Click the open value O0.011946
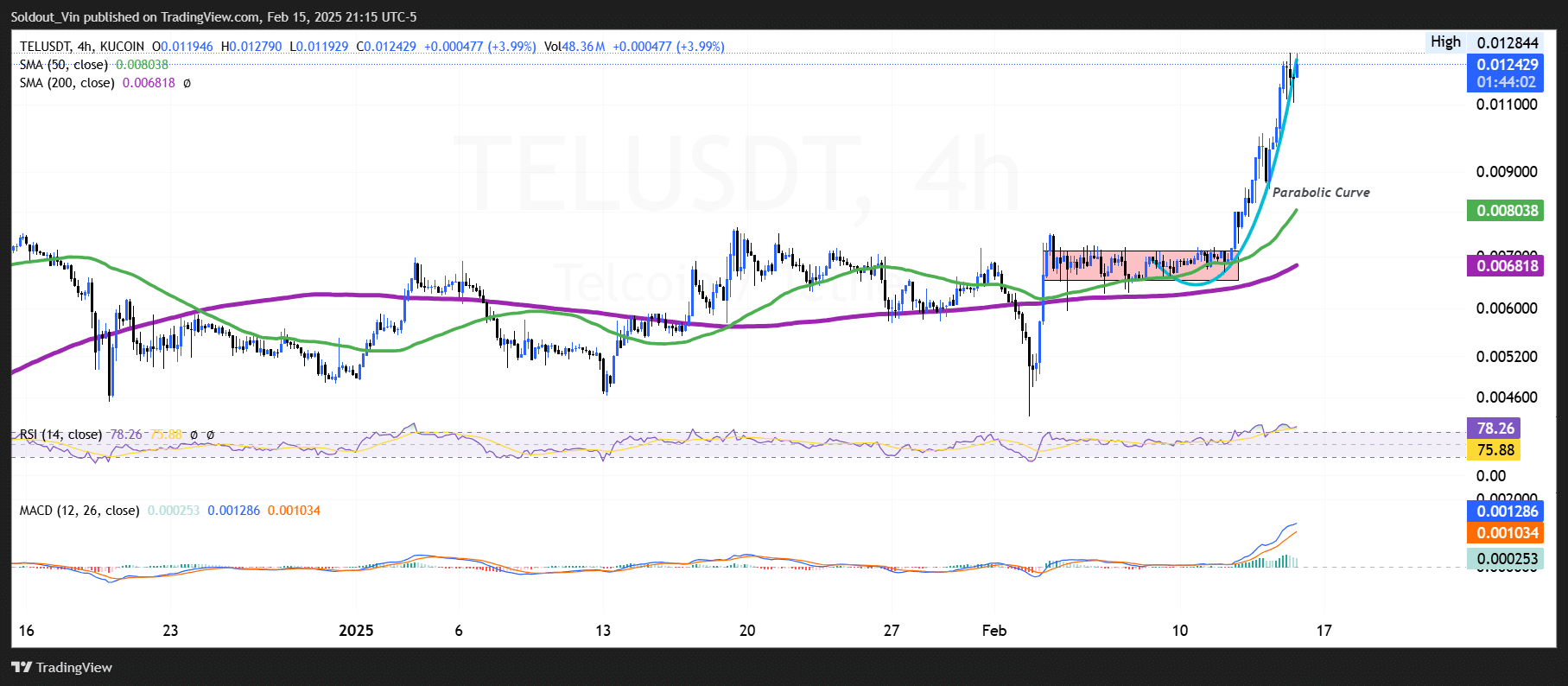Image resolution: width=1568 pixels, height=686 pixels. pos(182,47)
